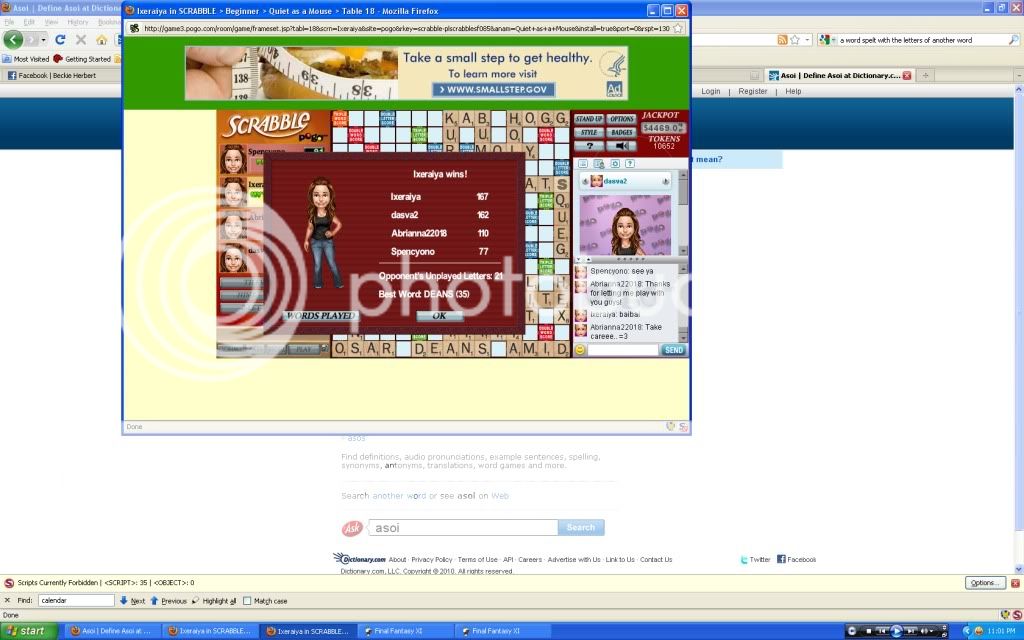Screen dimensions: 1024x640
Task: Open the back/forward history dropdown arrow
Action: 42,40
